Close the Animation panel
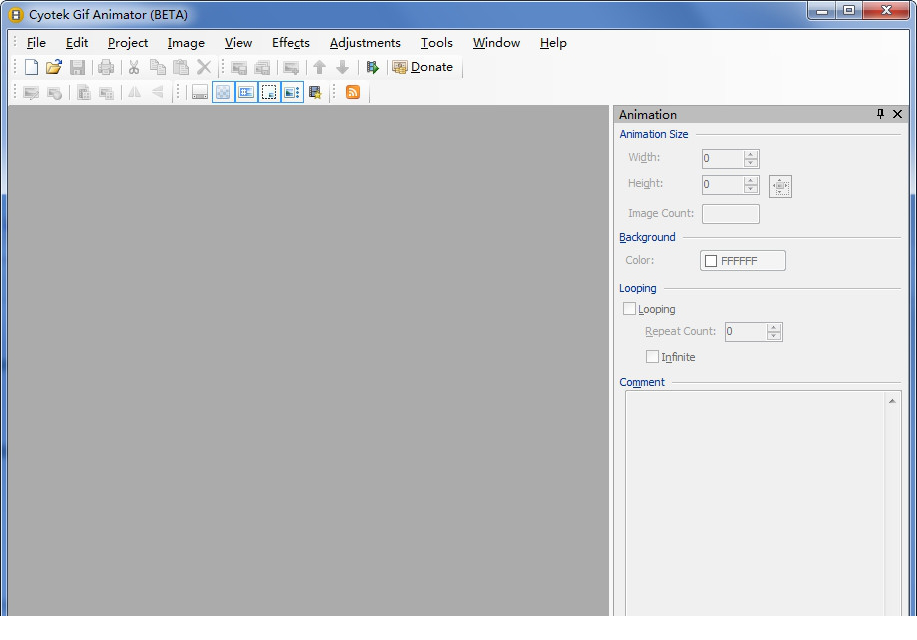This screenshot has width=917, height=640. [897, 114]
